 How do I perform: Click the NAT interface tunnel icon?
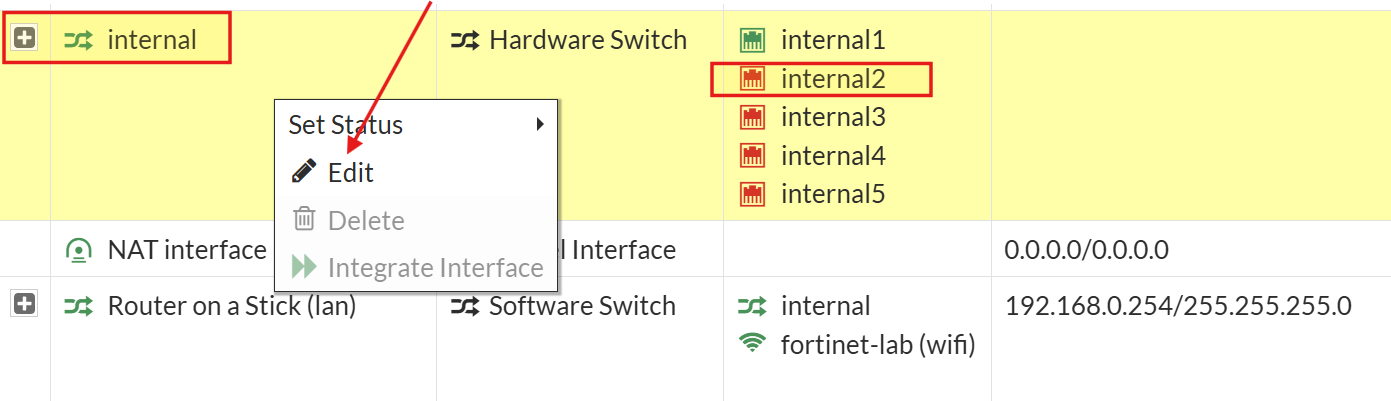point(78,250)
